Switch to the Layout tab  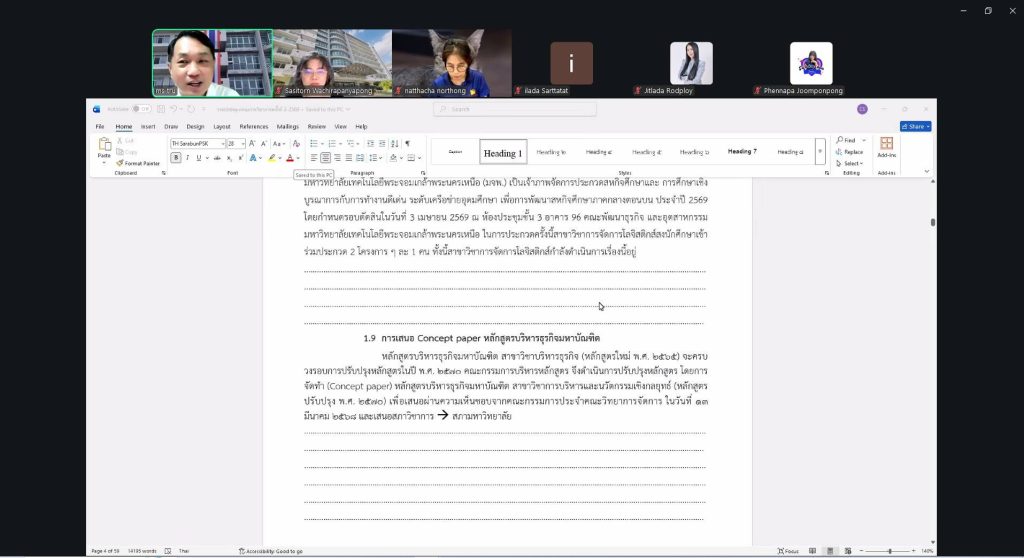click(221, 127)
